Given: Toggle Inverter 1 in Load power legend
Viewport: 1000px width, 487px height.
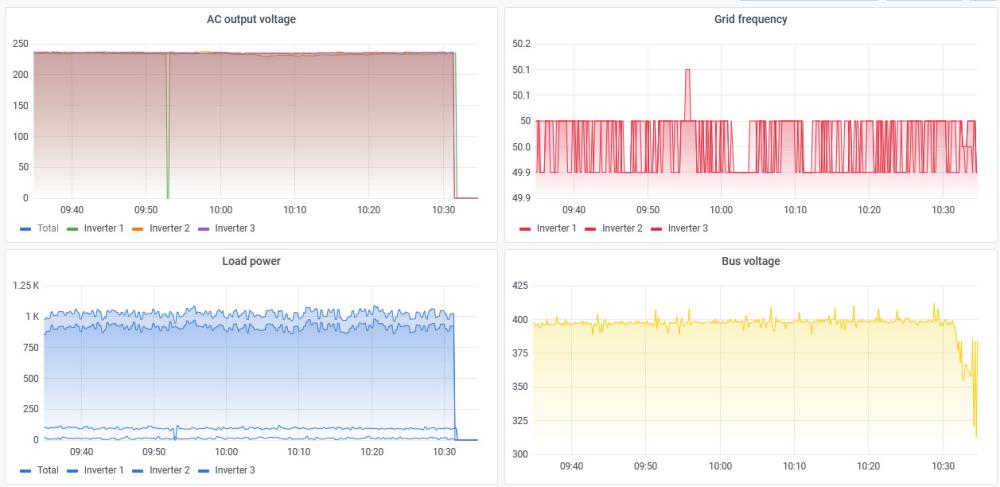Looking at the screenshot, I should click(x=104, y=470).
